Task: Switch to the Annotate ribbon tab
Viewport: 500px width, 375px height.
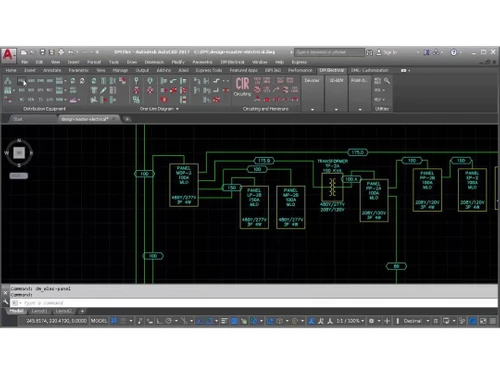Action: pos(52,70)
